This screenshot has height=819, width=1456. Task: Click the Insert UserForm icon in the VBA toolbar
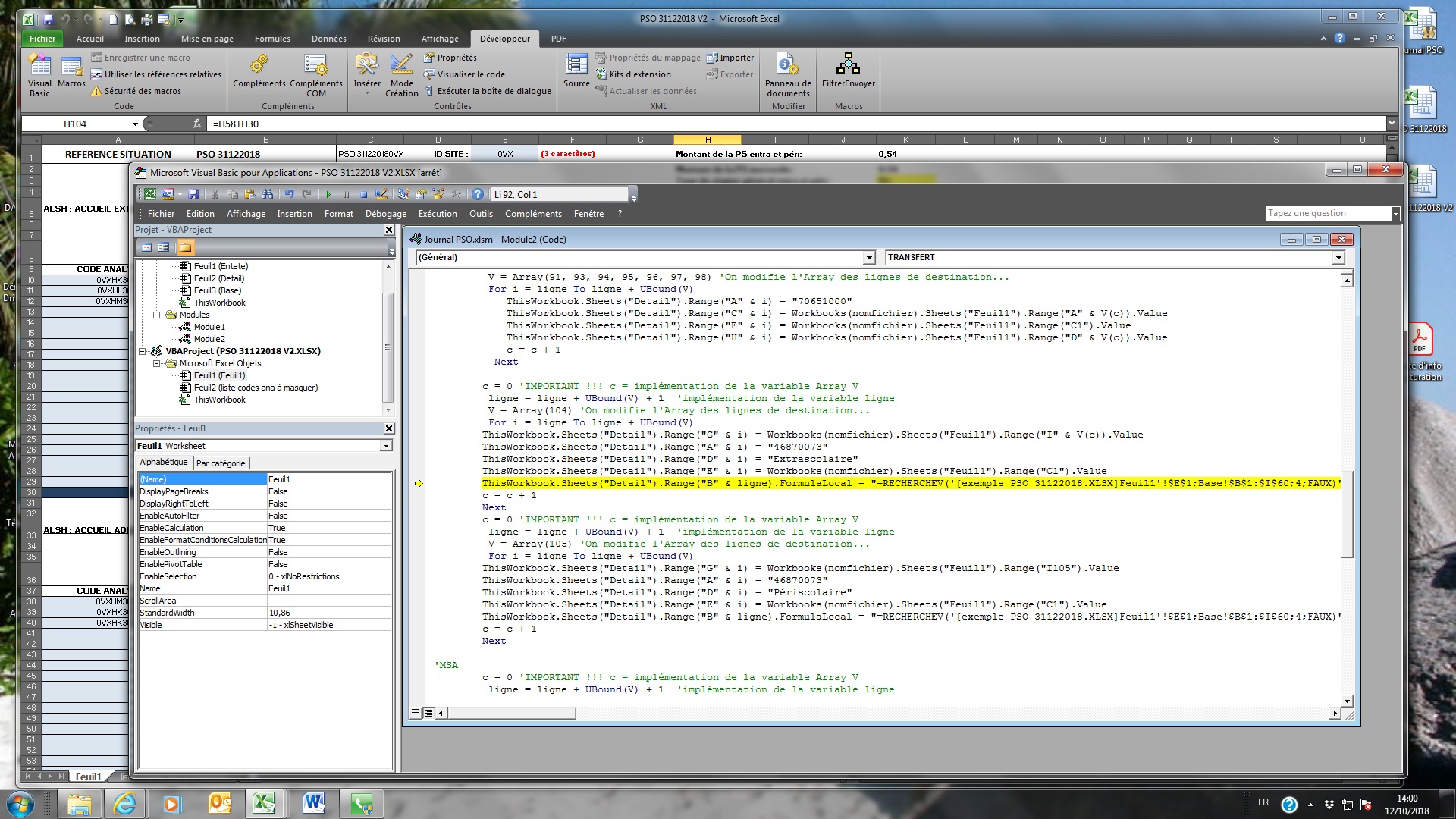[168, 195]
